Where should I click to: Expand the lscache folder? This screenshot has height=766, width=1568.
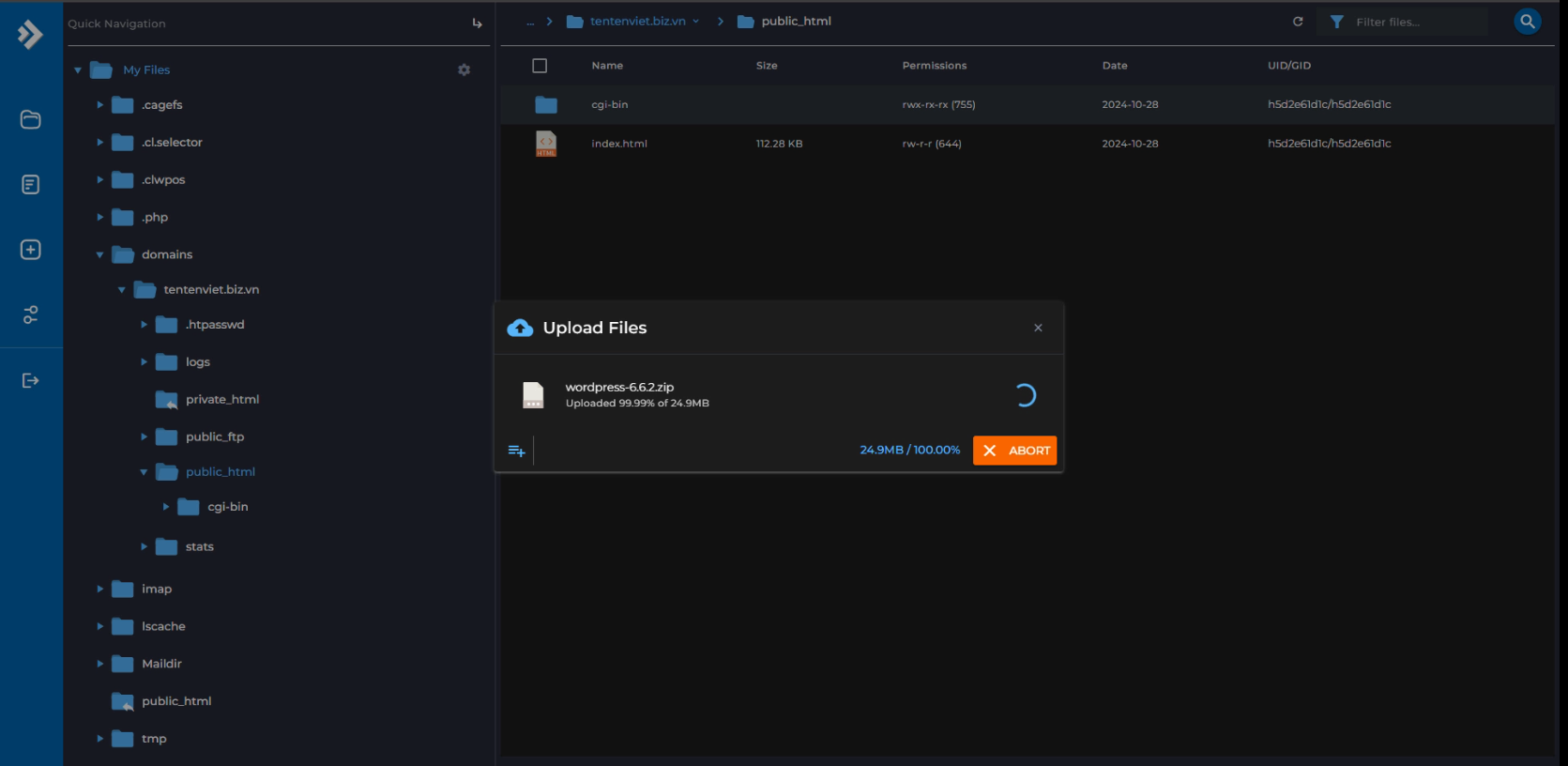pyautogui.click(x=99, y=627)
